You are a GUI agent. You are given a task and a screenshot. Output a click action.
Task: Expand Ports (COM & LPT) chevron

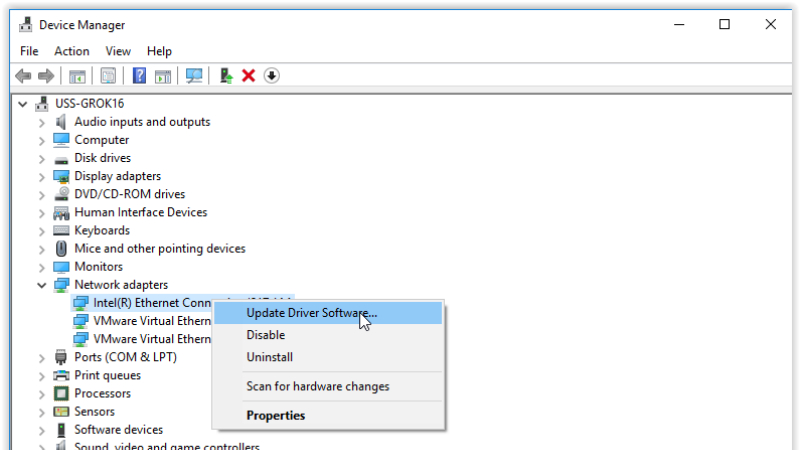coord(42,358)
